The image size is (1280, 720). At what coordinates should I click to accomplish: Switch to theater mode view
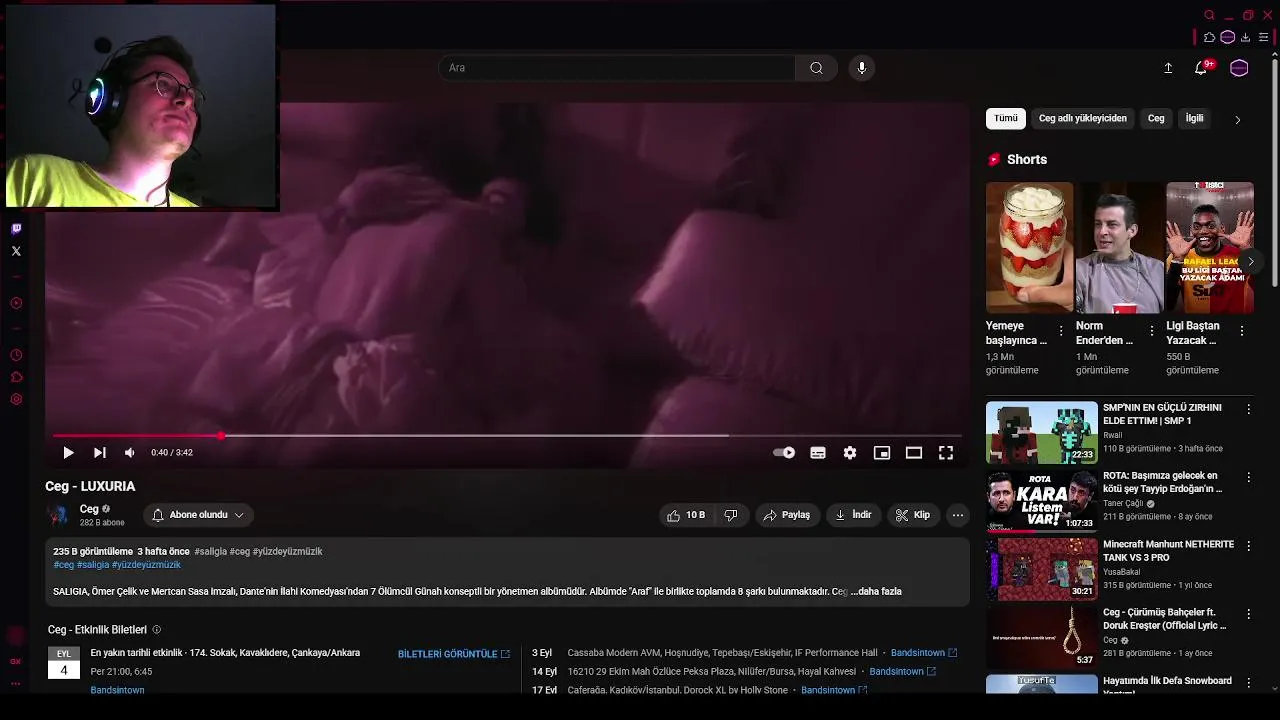pos(914,453)
